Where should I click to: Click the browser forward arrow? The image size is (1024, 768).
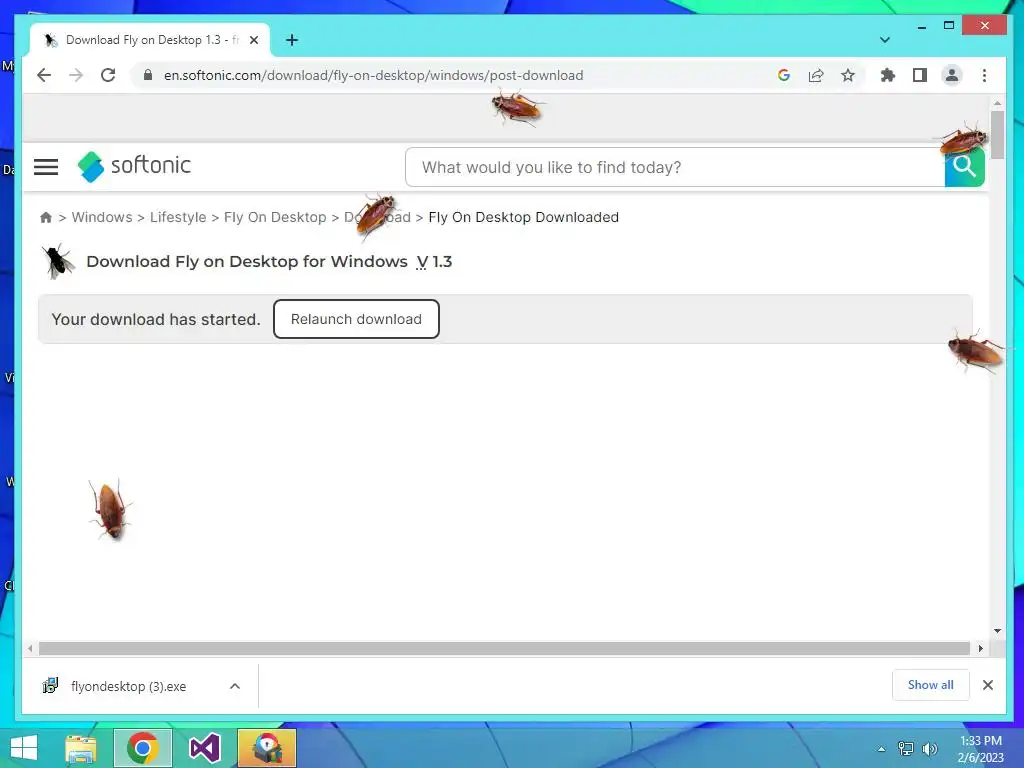(x=76, y=75)
